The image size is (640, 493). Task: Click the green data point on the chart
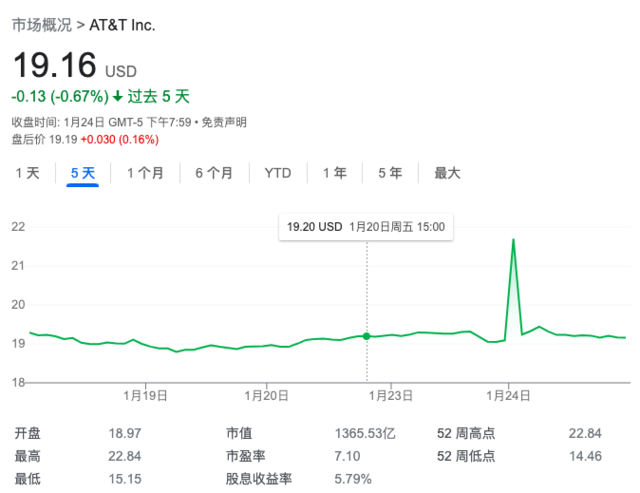pos(366,336)
